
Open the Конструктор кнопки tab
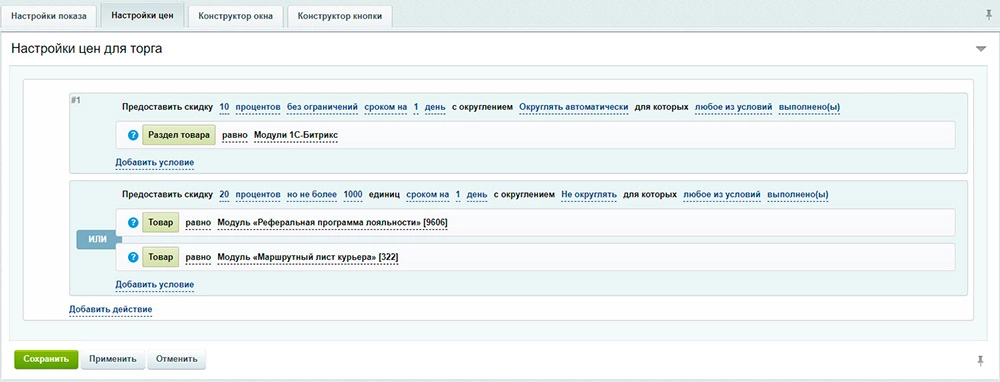(x=340, y=17)
